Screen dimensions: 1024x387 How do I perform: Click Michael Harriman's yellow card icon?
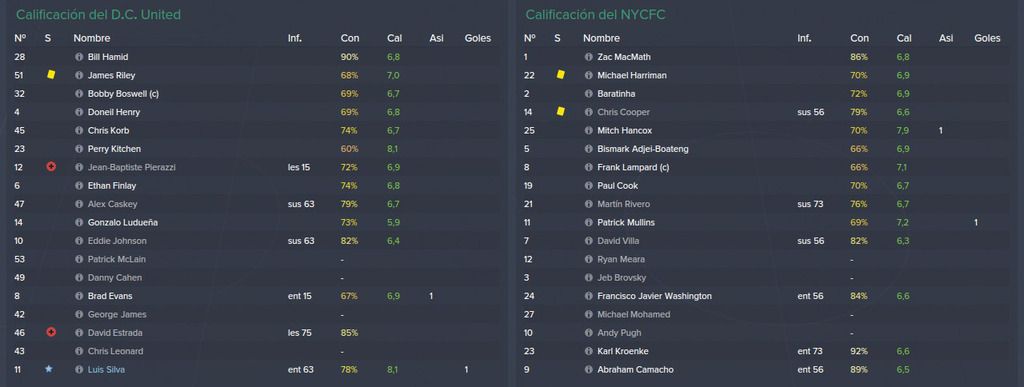coord(560,75)
